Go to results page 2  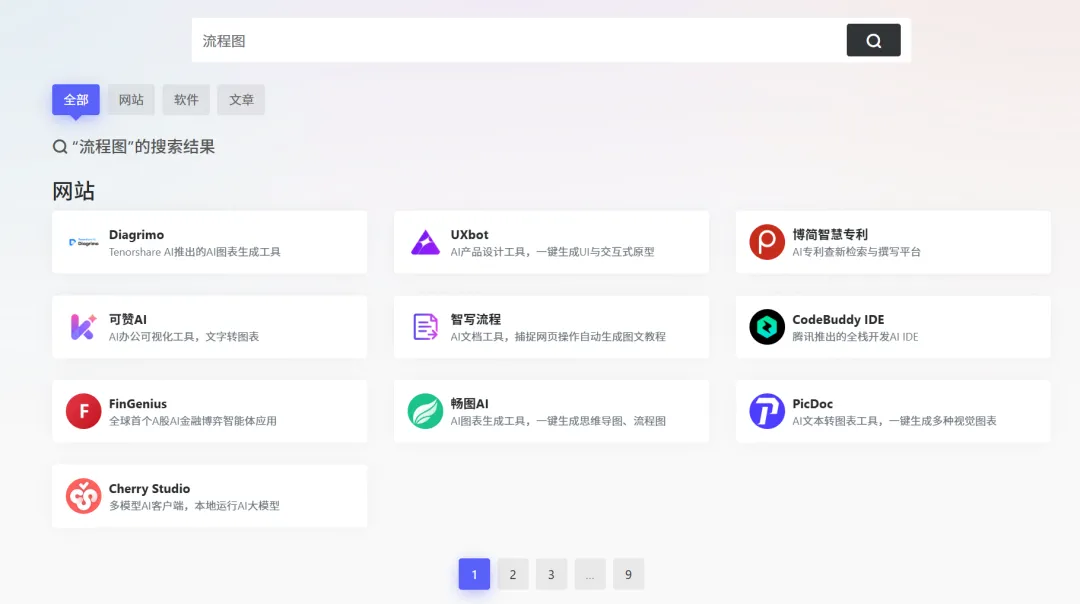pyautogui.click(x=512, y=574)
